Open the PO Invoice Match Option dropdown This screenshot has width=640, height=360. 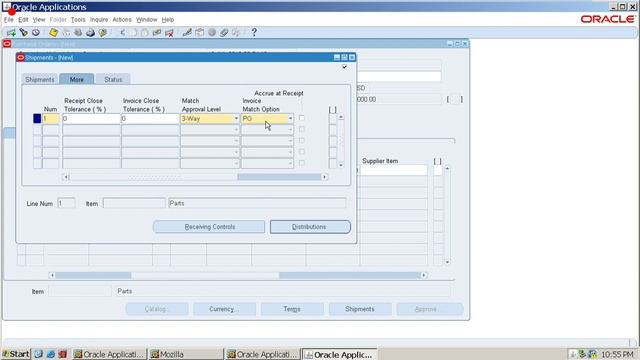pos(290,119)
